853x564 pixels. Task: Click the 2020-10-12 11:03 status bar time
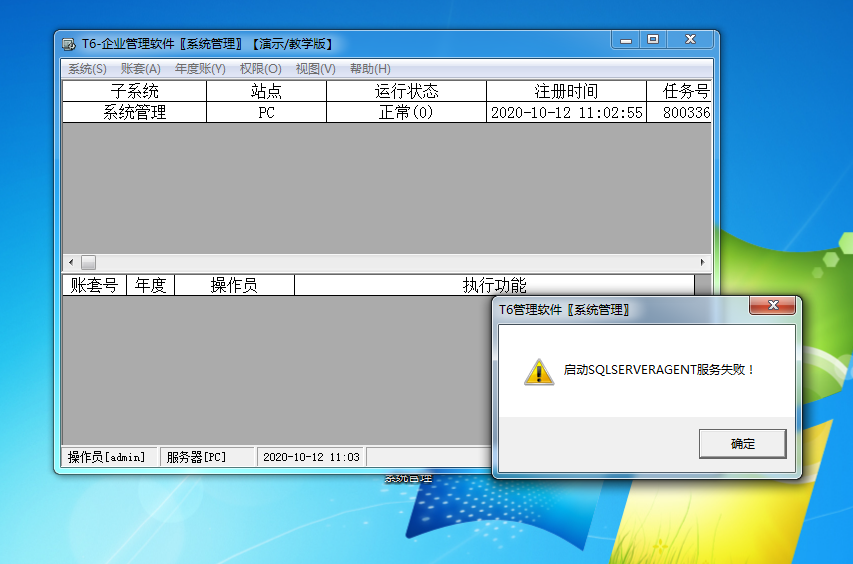312,457
